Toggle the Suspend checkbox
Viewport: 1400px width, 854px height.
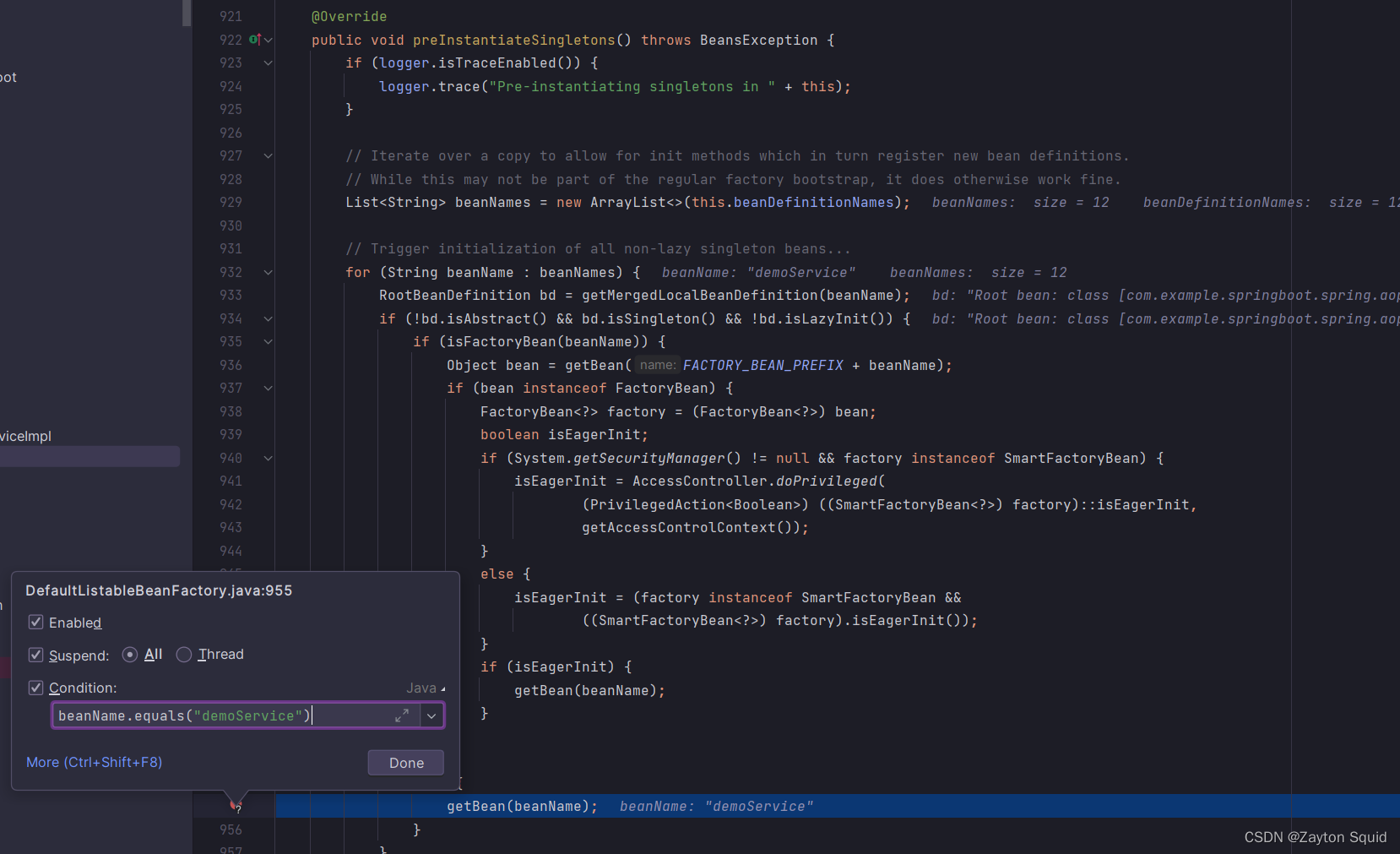(35, 655)
